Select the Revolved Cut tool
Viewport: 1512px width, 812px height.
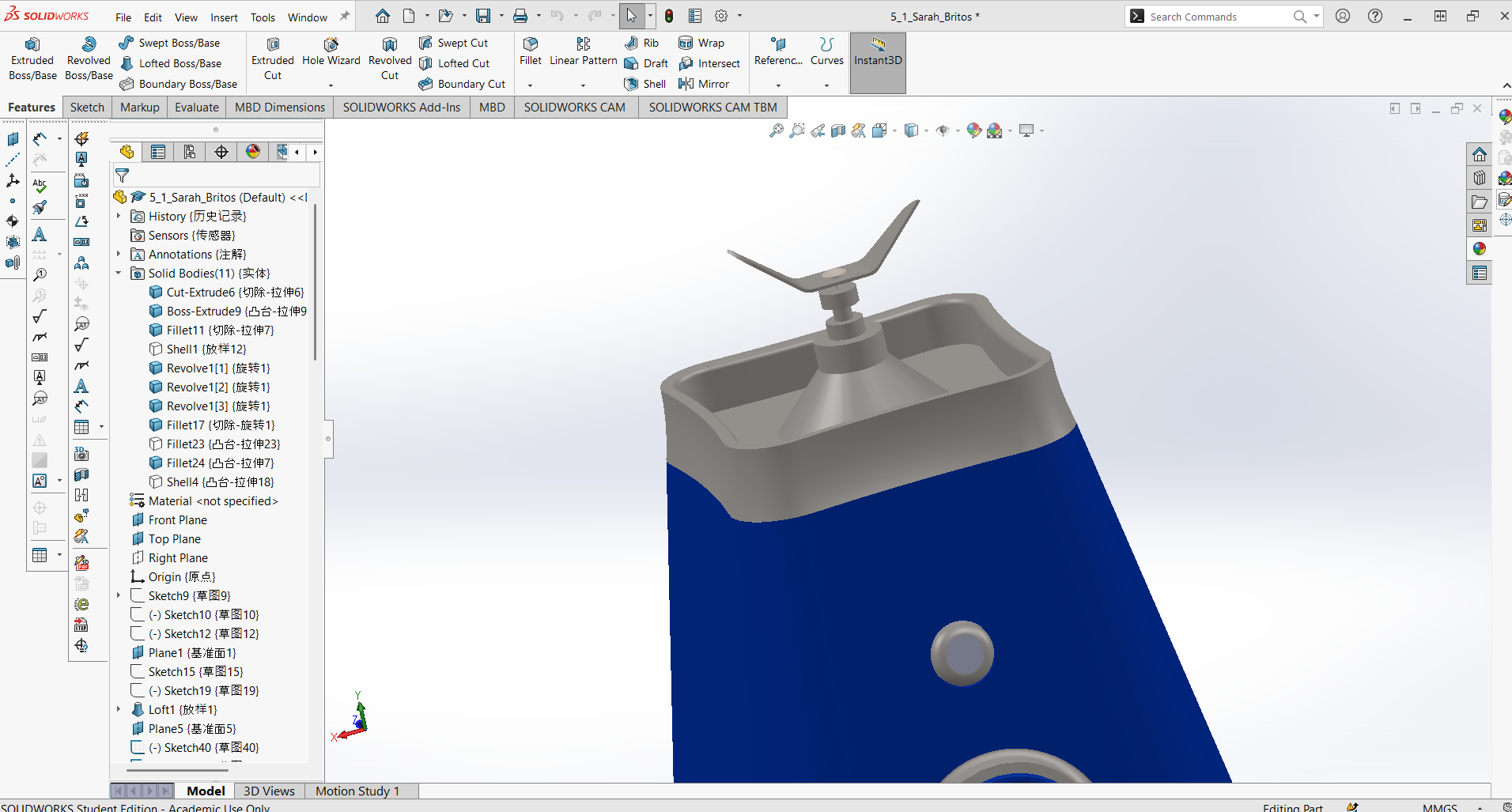coord(390,59)
